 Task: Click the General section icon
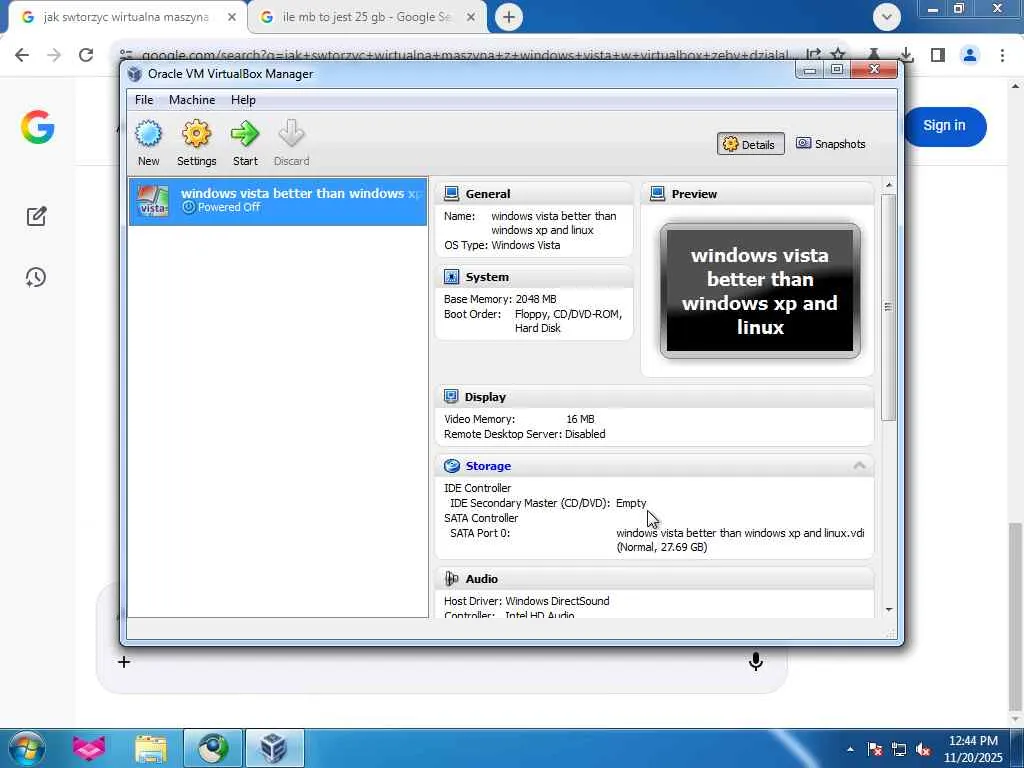click(451, 193)
